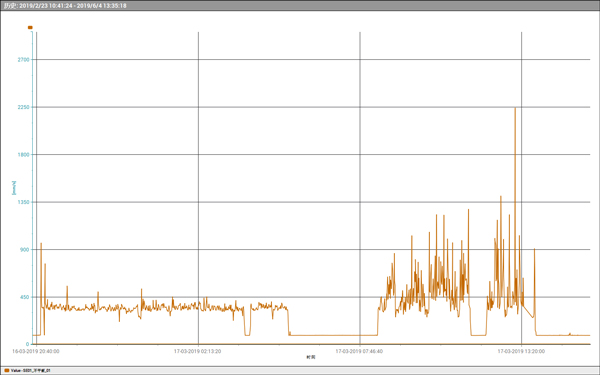Click the last isolated spike after 13:20:00
600x375 pixels.
[x=534, y=250]
